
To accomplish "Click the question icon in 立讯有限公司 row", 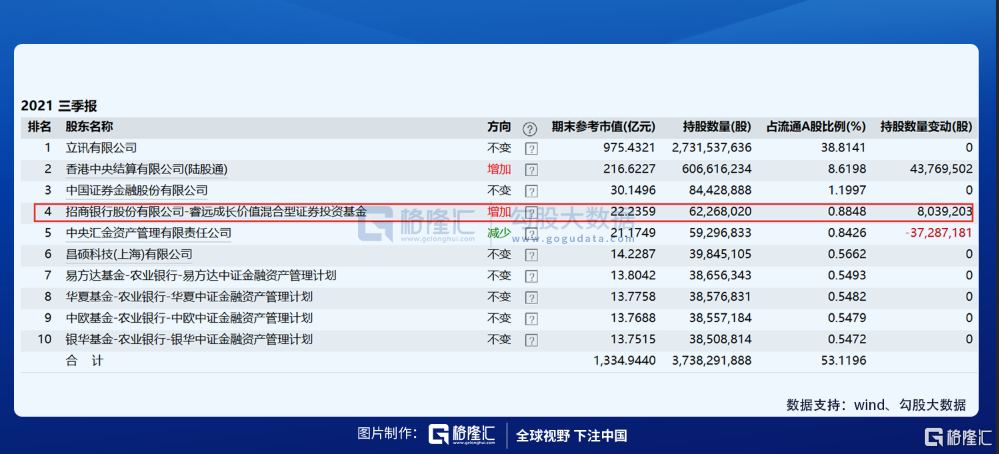I will coord(531,148).
